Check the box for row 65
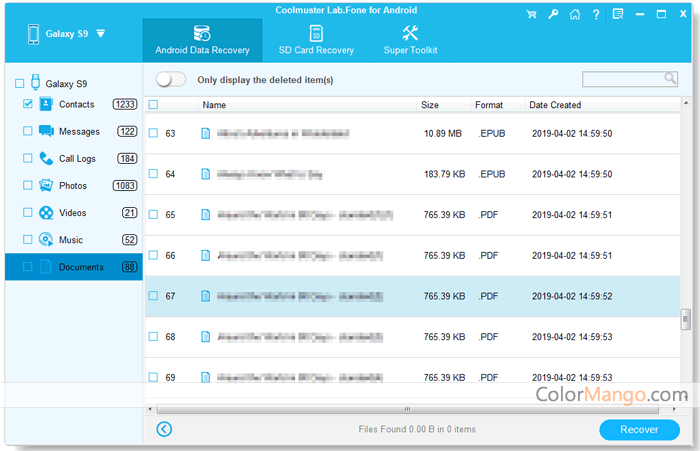 pyautogui.click(x=153, y=215)
